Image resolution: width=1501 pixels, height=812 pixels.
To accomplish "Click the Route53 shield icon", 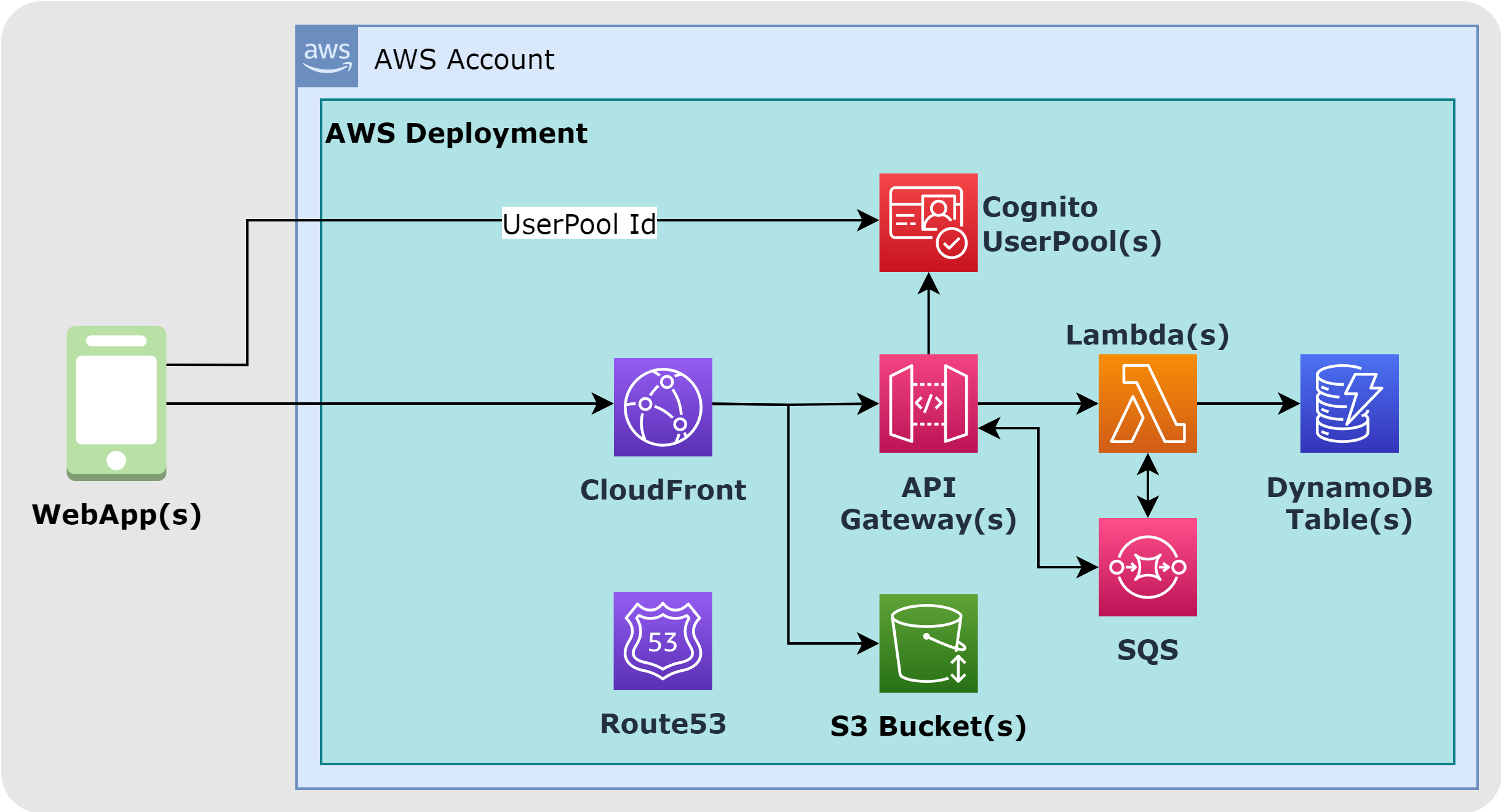I will (x=663, y=641).
